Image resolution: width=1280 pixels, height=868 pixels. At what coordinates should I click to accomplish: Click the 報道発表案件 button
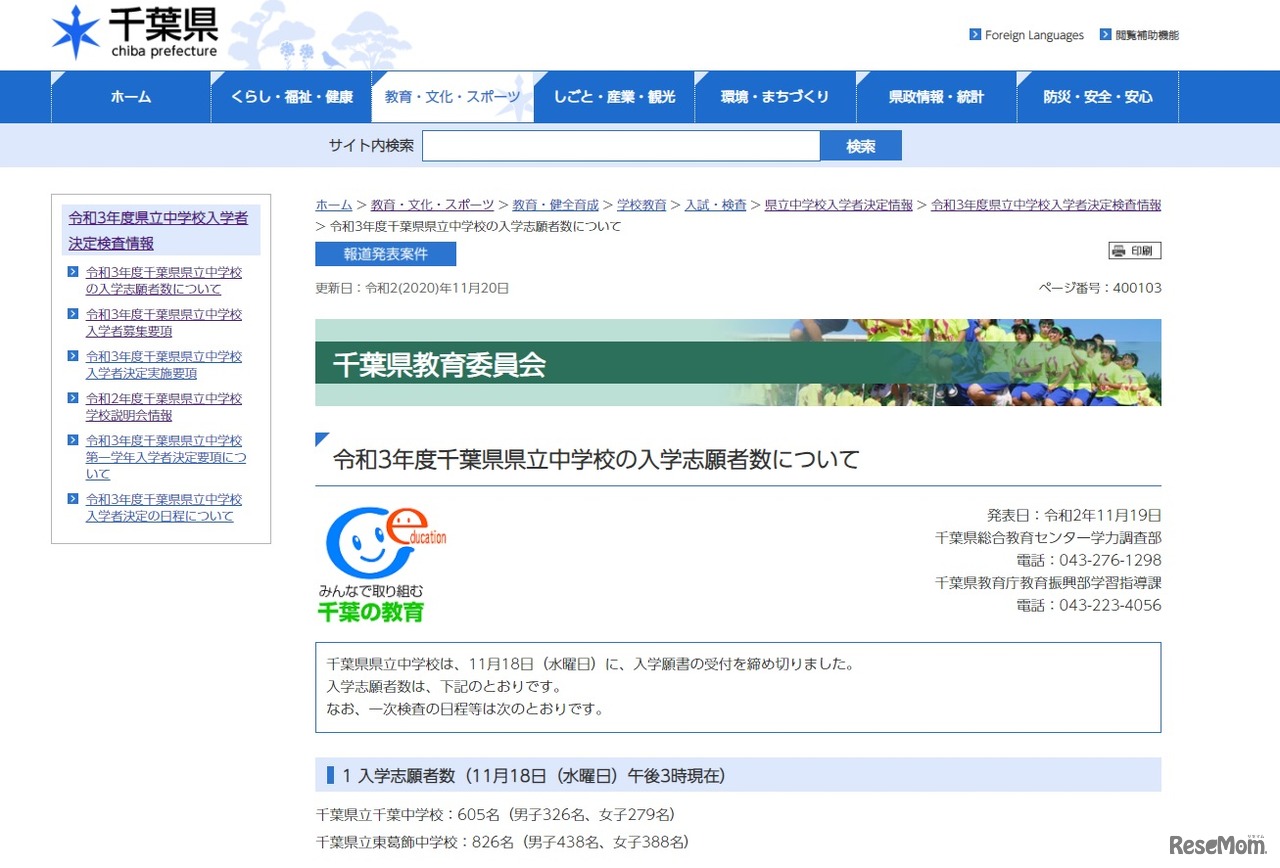tap(385, 253)
